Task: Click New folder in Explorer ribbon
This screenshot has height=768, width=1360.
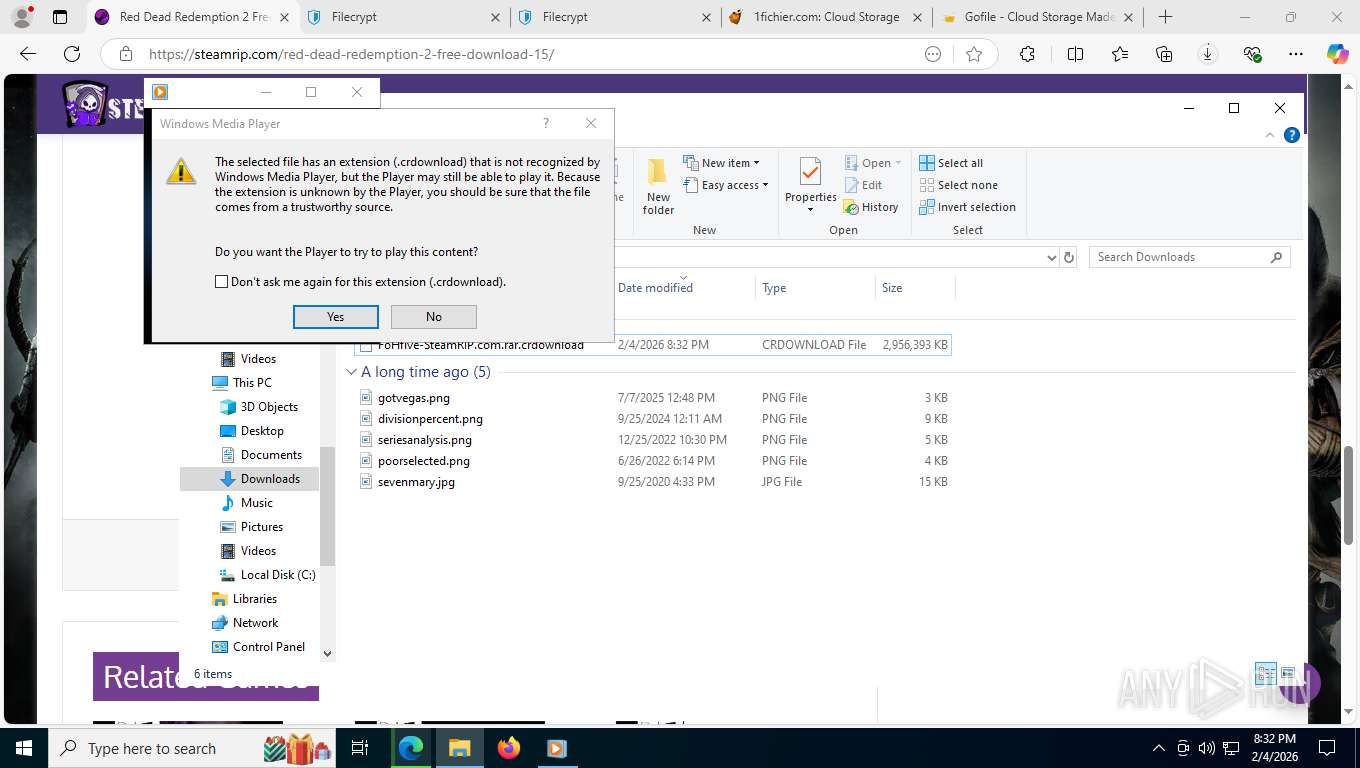Action: point(658,187)
